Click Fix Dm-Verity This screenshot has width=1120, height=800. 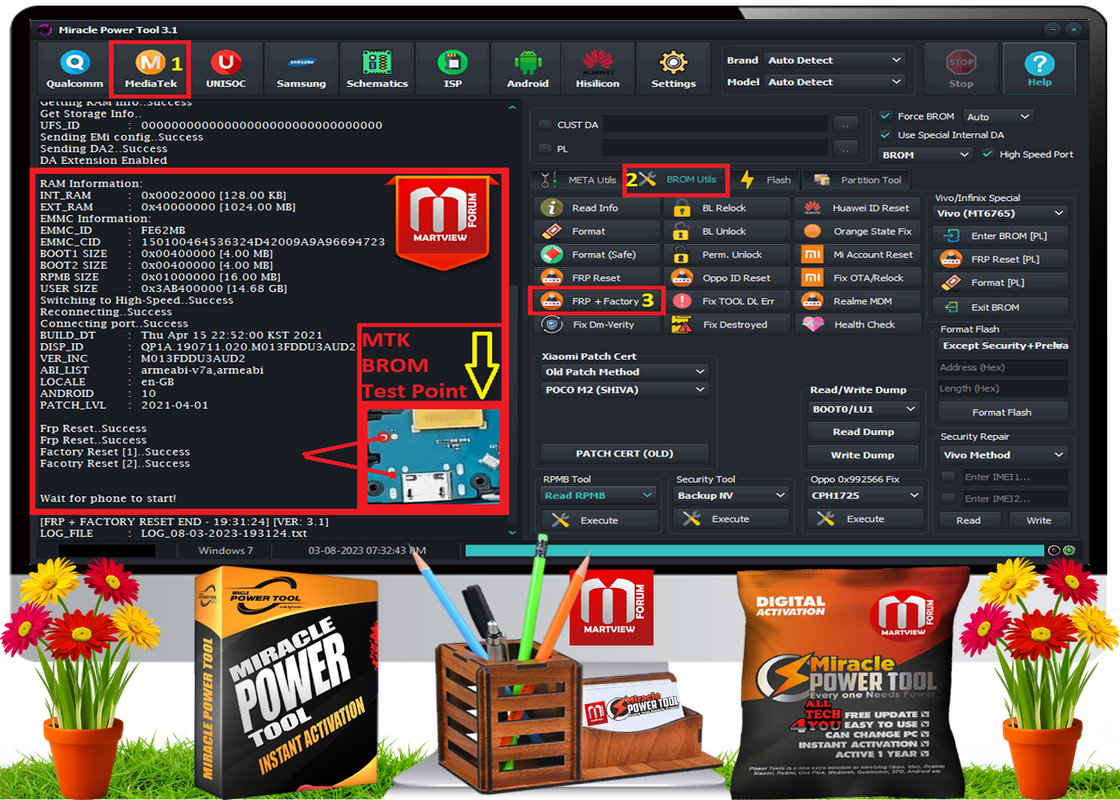click(x=596, y=324)
